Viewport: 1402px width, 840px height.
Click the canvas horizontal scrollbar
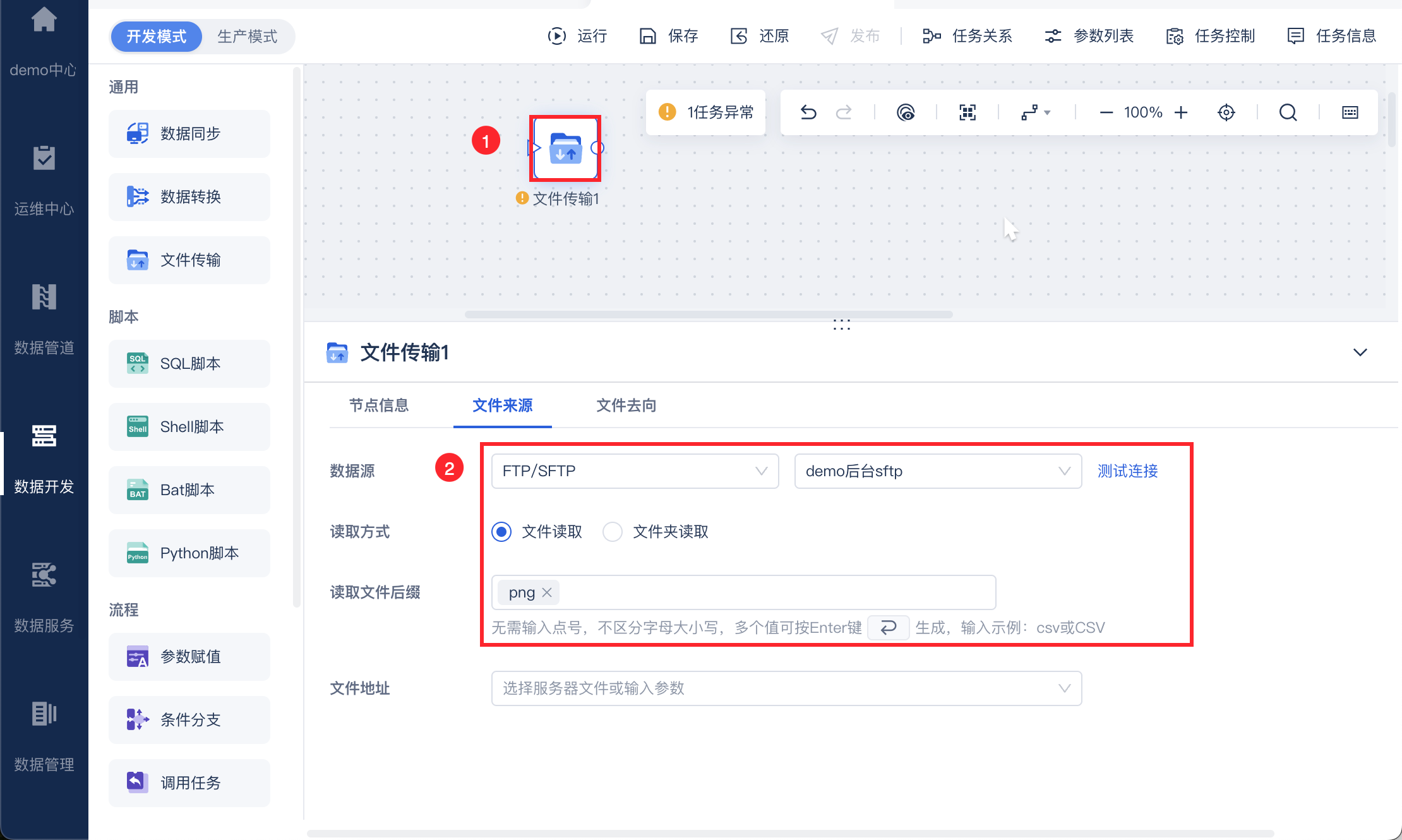[707, 315]
